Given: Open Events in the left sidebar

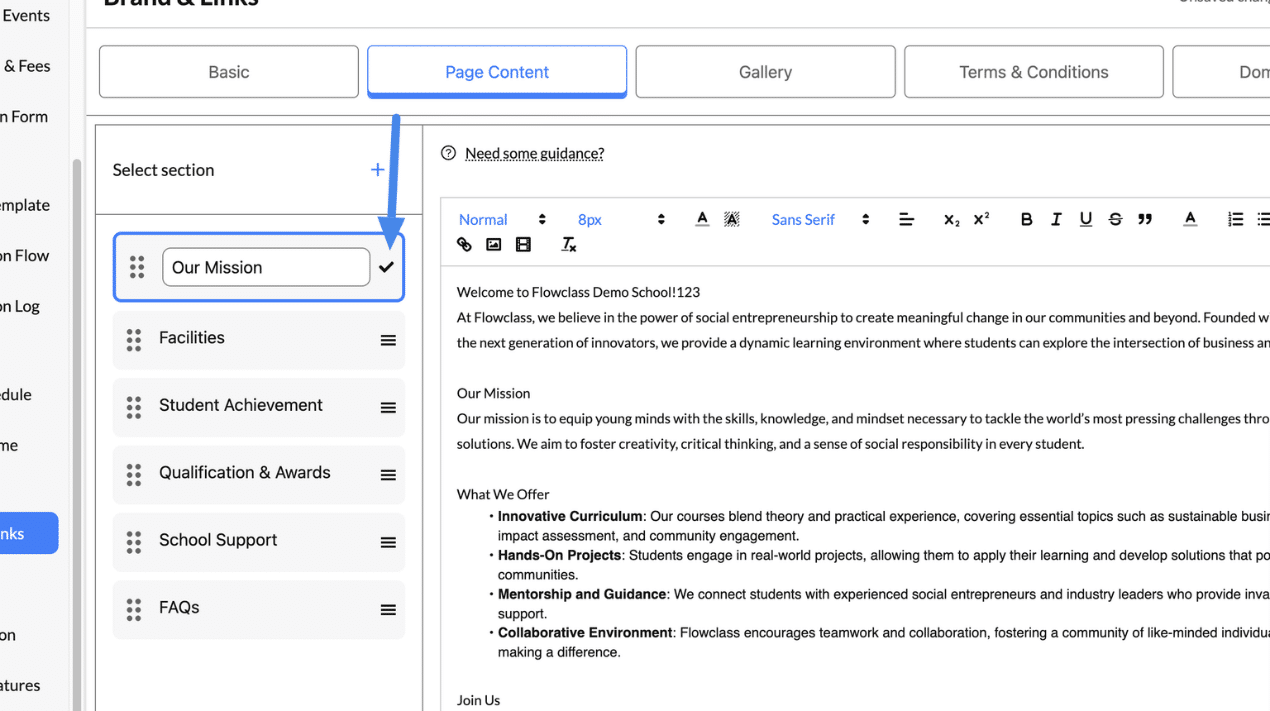Looking at the screenshot, I should 26,15.
